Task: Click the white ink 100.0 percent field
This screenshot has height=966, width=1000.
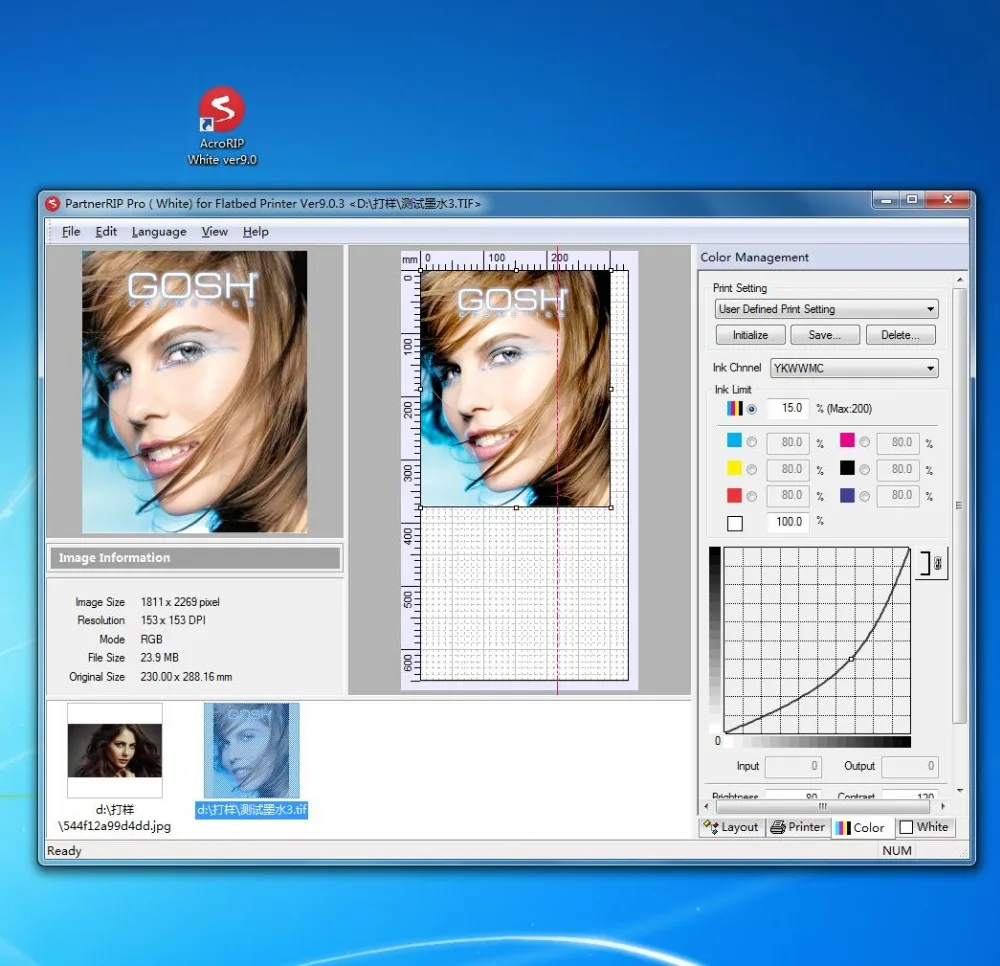Action: tap(788, 522)
